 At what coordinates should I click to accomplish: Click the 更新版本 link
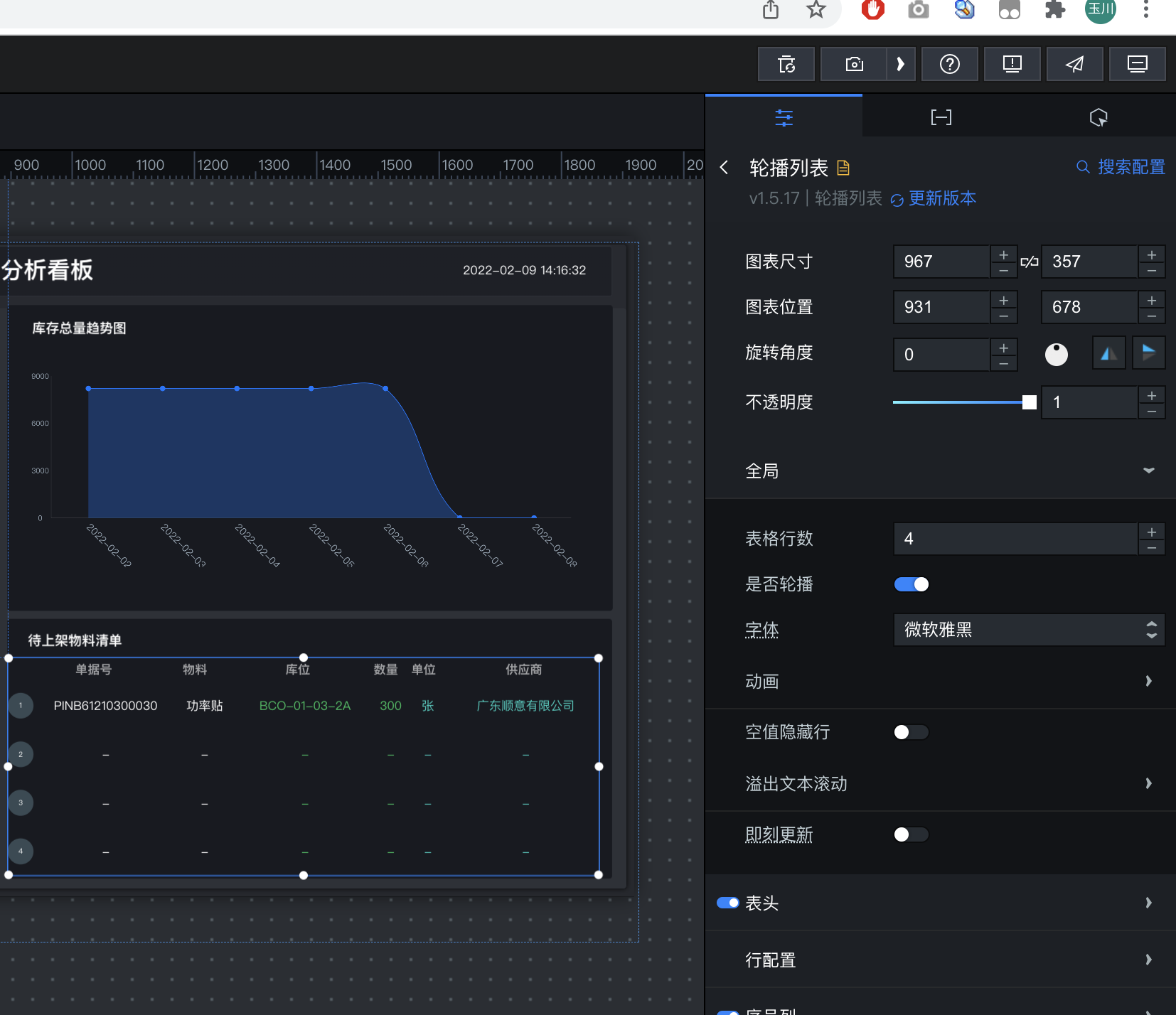coord(943,198)
